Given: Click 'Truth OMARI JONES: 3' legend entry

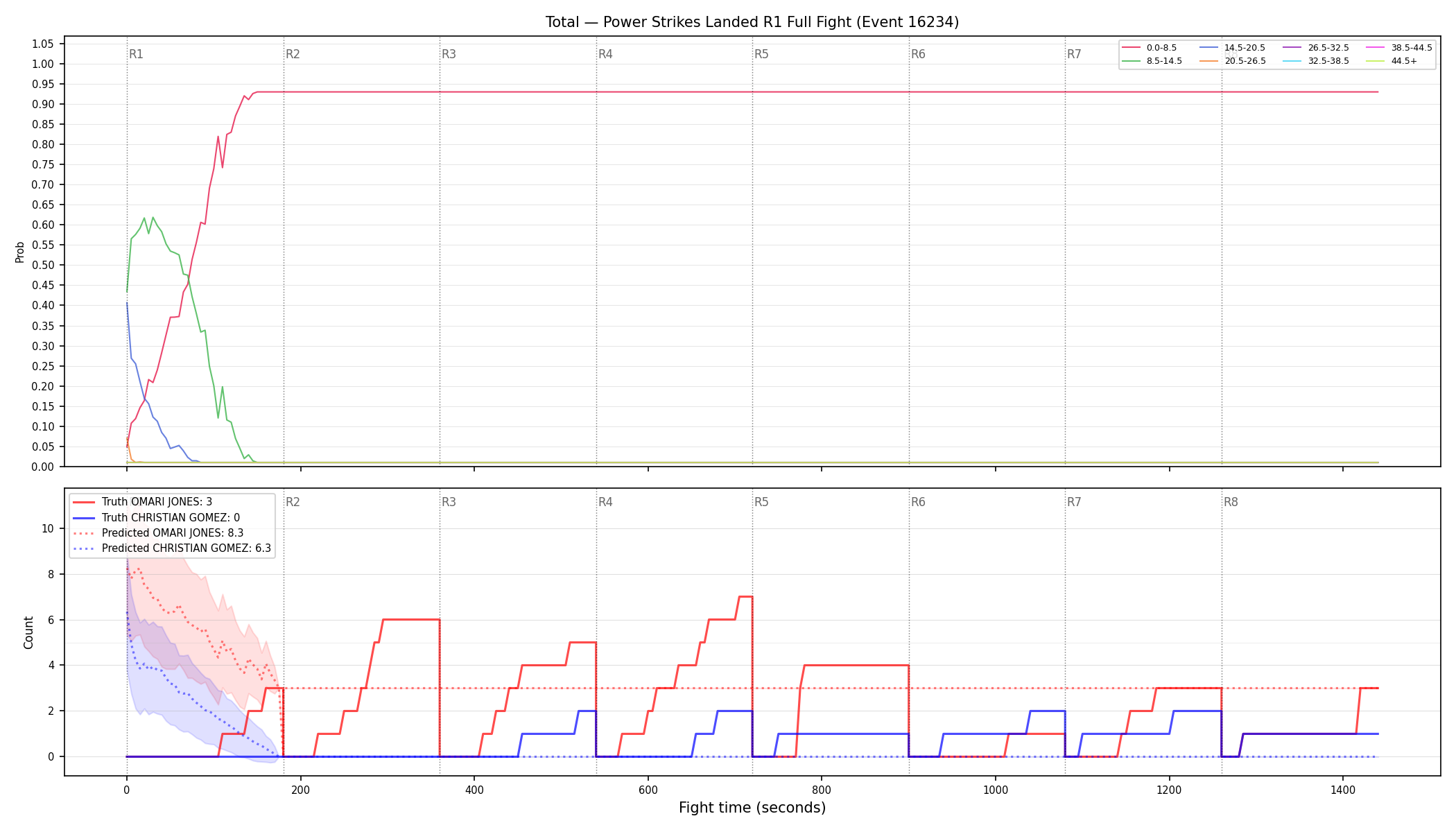Looking at the screenshot, I should click(x=157, y=502).
